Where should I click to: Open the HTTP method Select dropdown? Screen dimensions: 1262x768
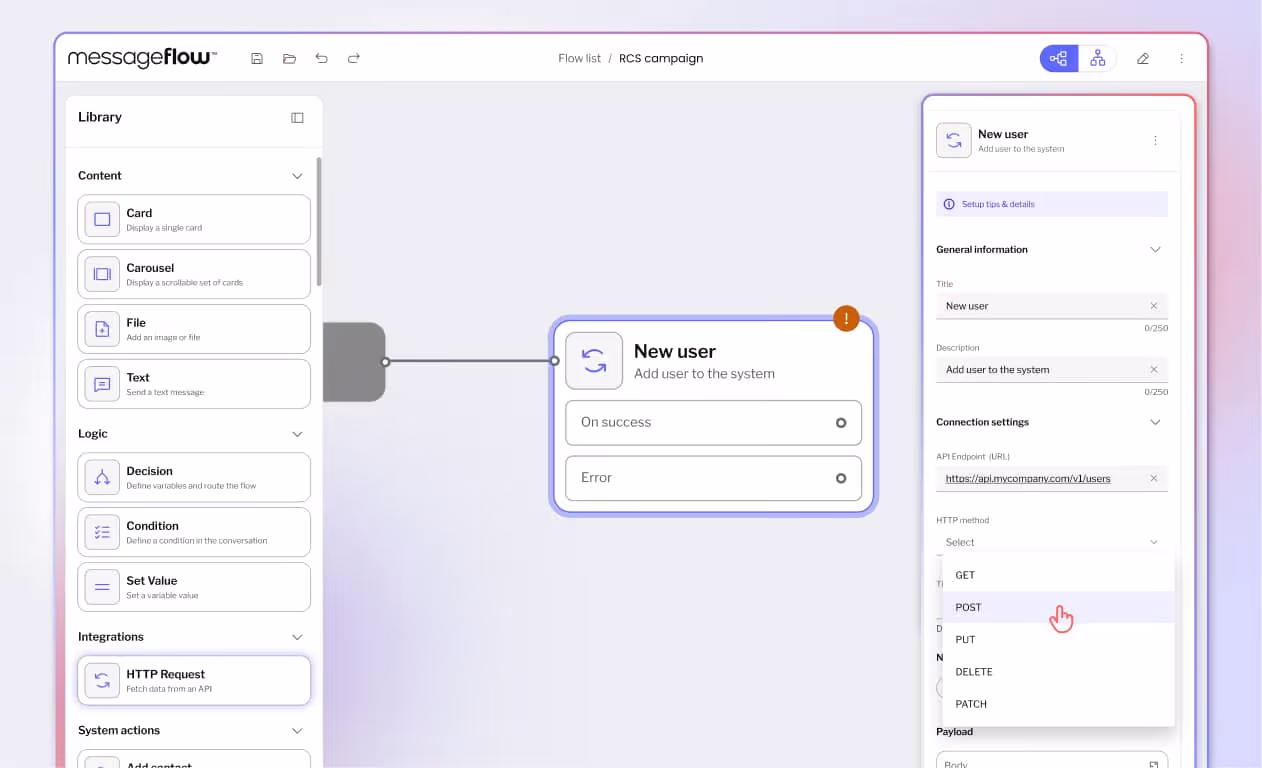pyautogui.click(x=1052, y=541)
